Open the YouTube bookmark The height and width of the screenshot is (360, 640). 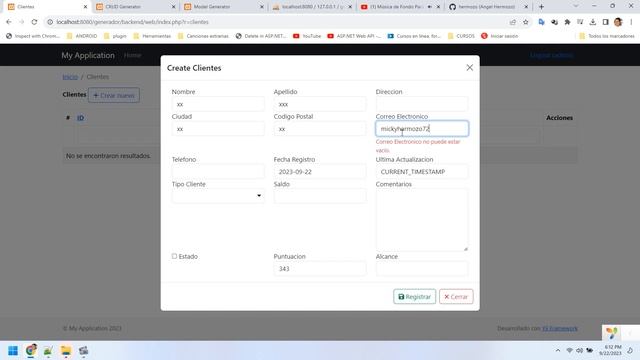coord(307,36)
